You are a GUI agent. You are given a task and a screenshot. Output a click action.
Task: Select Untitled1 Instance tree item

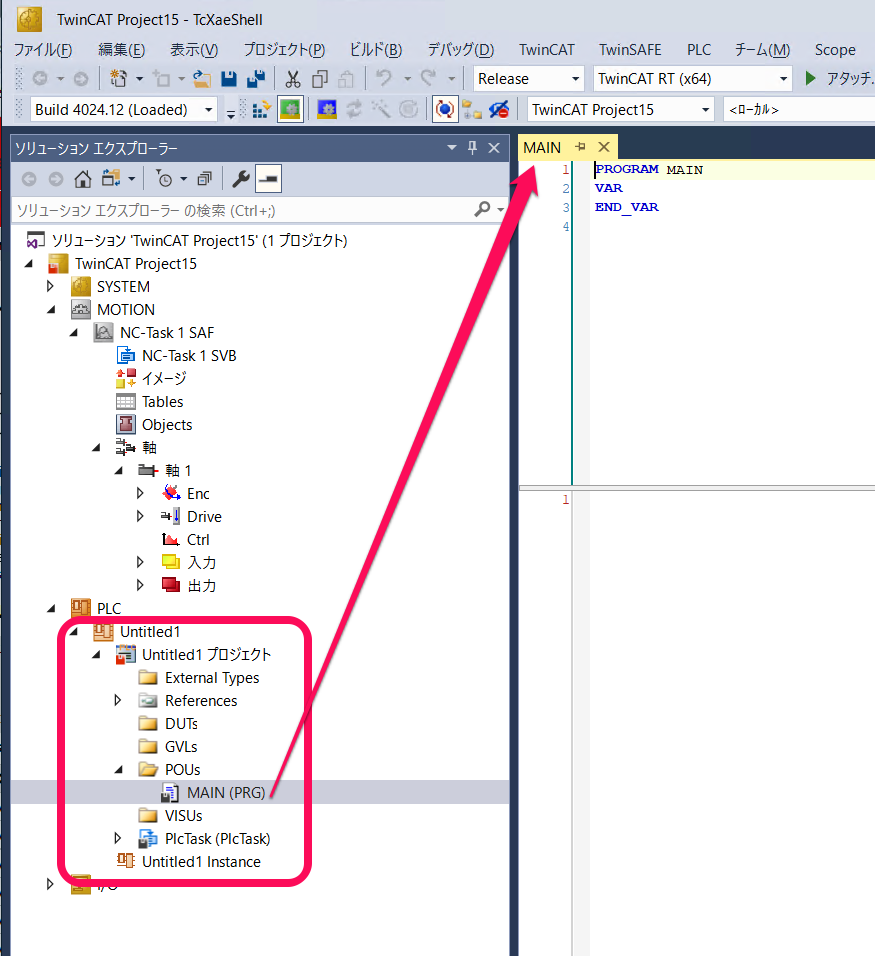201,861
